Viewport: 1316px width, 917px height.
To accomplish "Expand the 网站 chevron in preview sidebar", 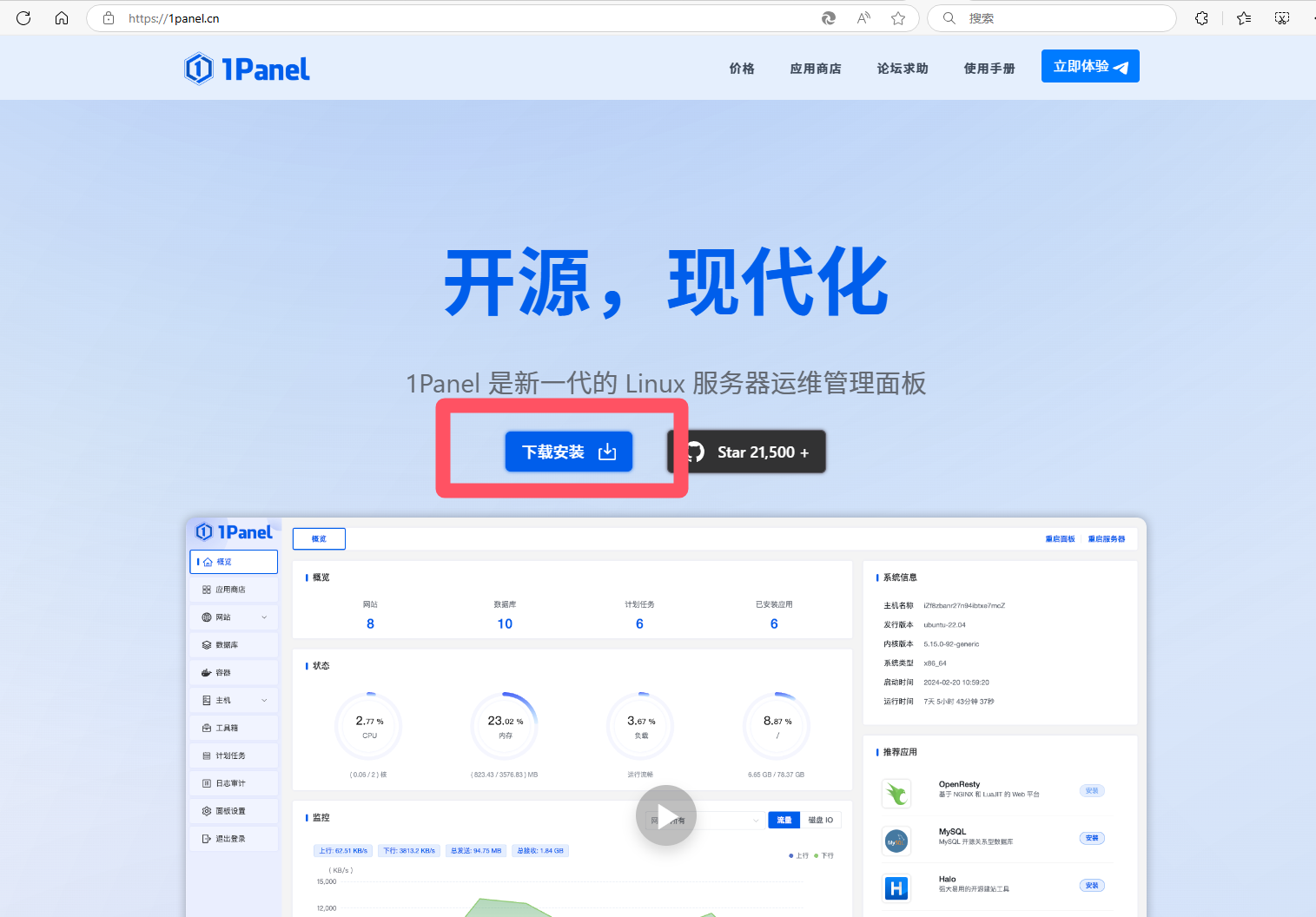I will pyautogui.click(x=264, y=617).
